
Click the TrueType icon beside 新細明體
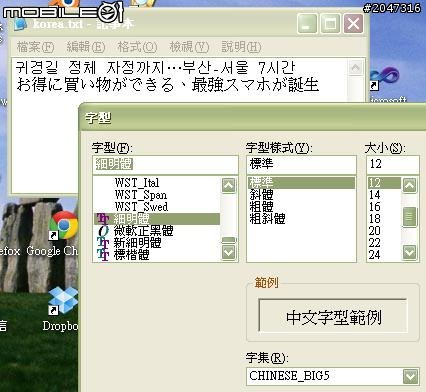coord(103,243)
